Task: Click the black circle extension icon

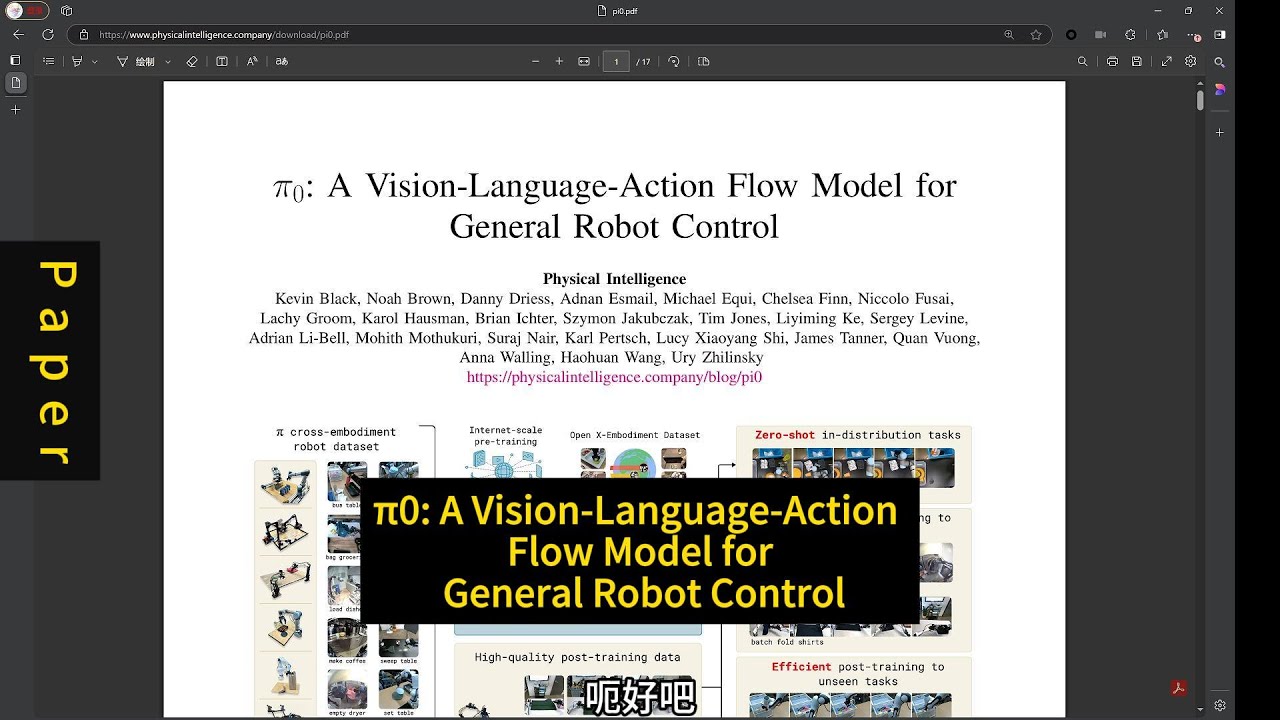Action: [1071, 34]
